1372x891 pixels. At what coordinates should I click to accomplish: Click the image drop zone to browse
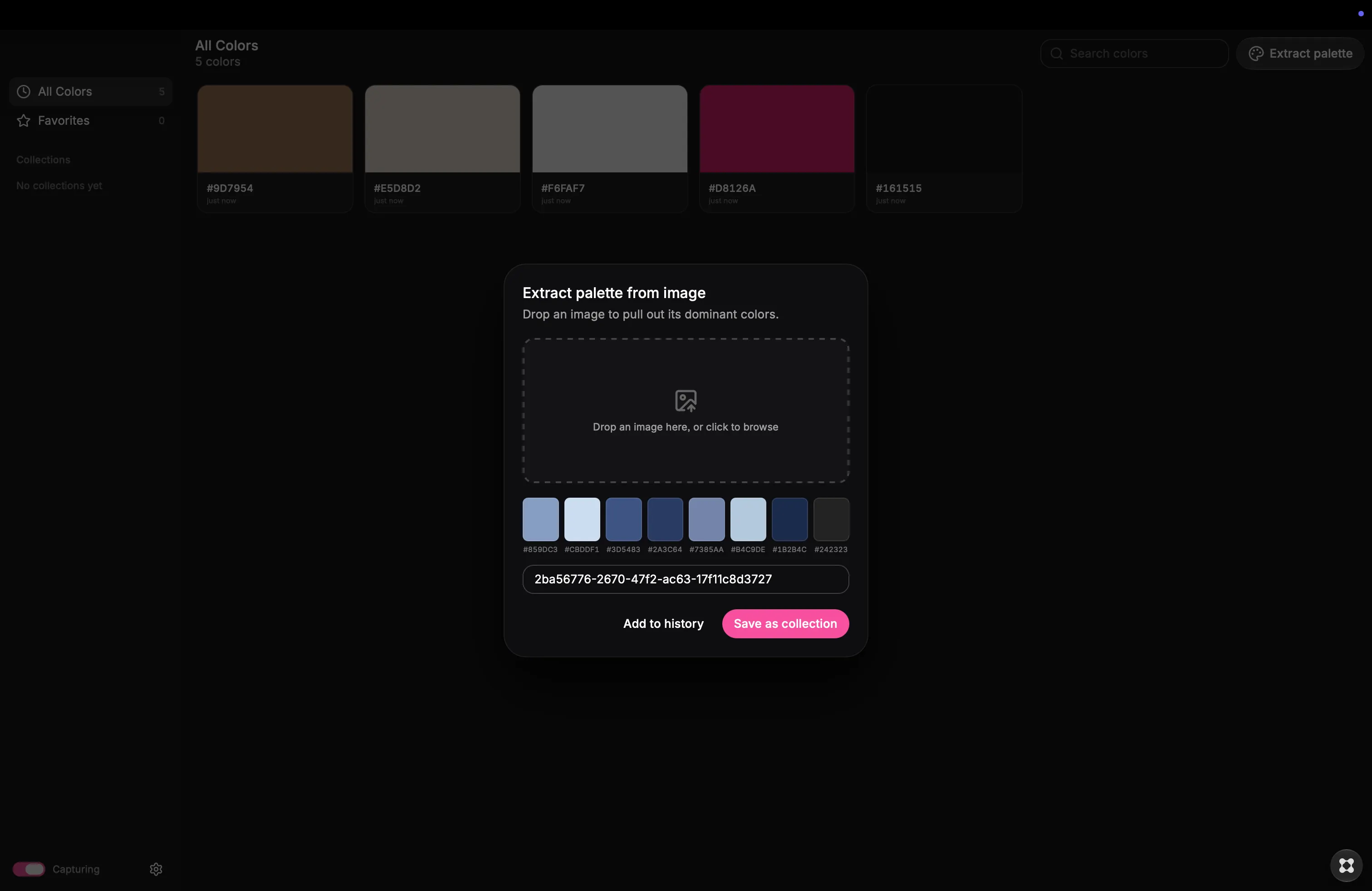(686, 411)
